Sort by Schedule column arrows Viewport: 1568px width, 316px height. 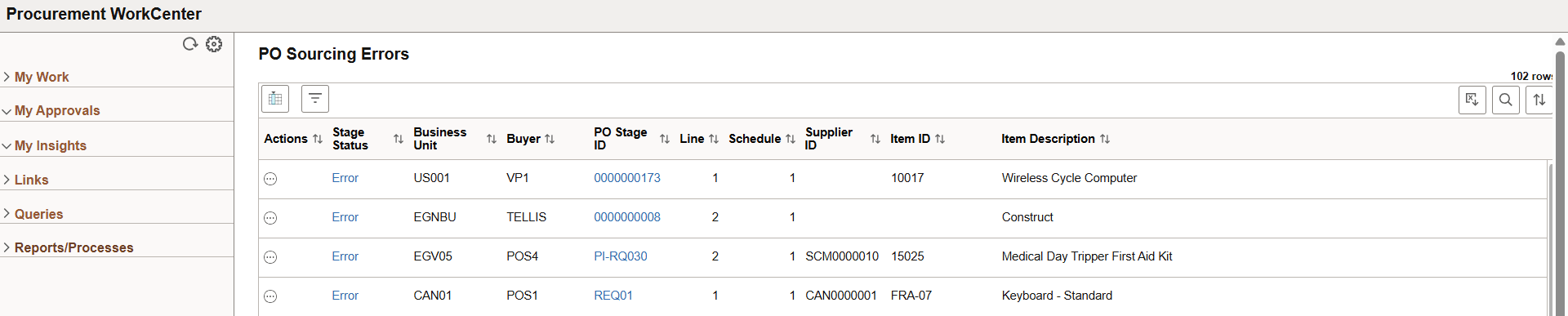click(791, 140)
